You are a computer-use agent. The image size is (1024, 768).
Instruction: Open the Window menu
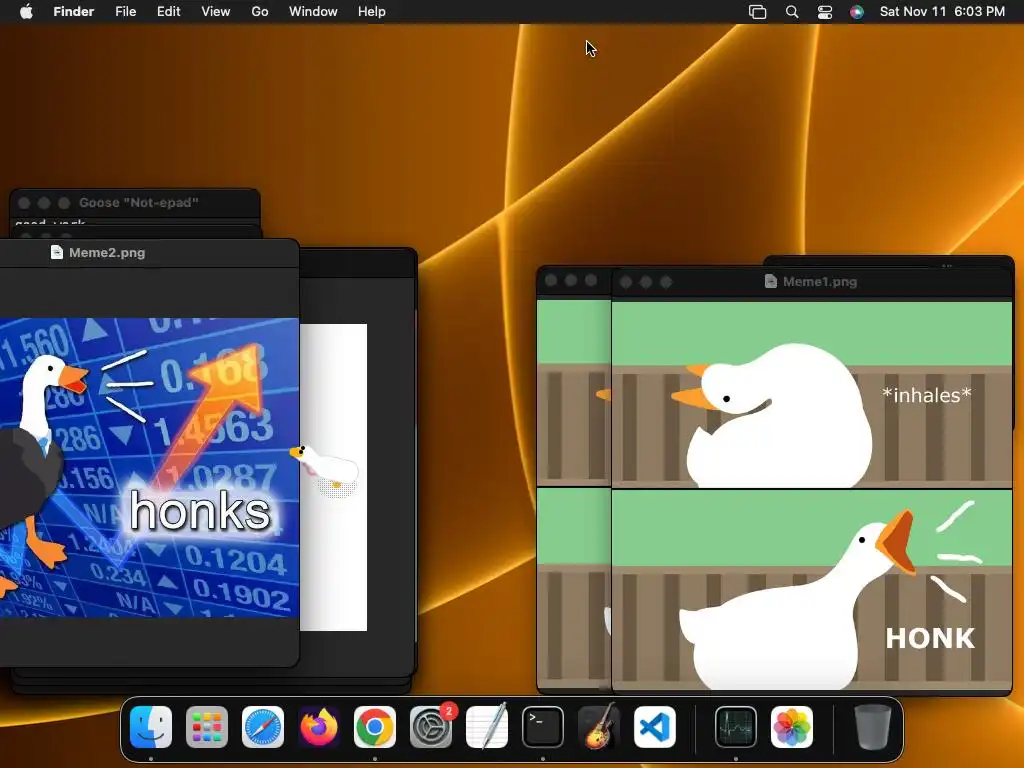[313, 11]
